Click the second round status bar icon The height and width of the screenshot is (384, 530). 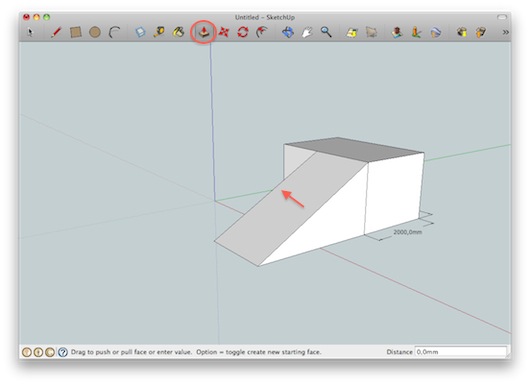coord(39,352)
